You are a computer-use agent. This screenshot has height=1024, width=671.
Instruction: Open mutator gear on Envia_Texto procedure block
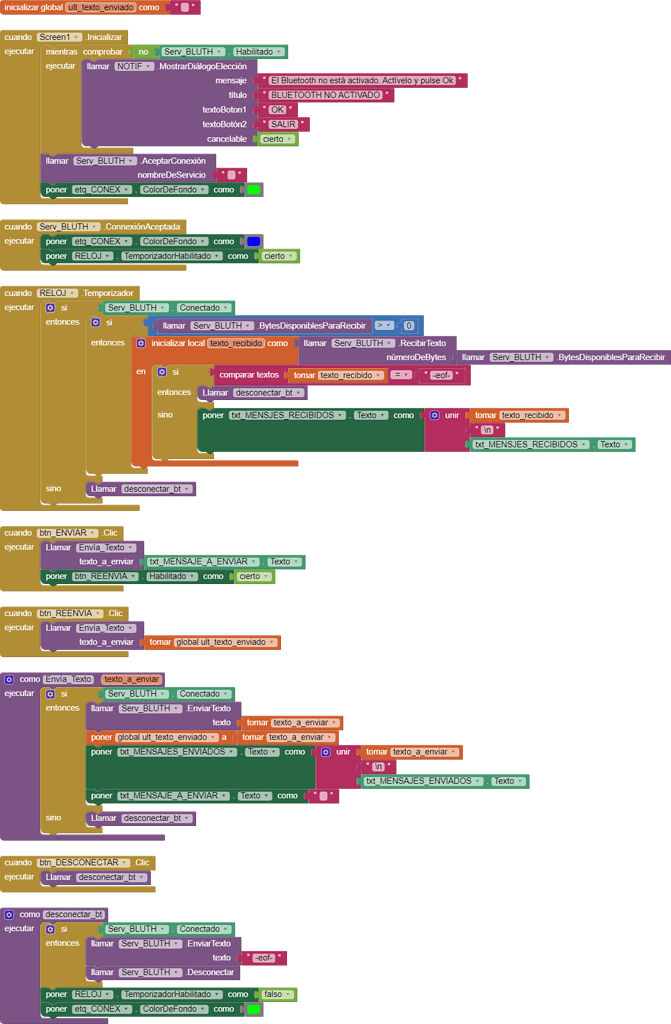tap(9, 679)
